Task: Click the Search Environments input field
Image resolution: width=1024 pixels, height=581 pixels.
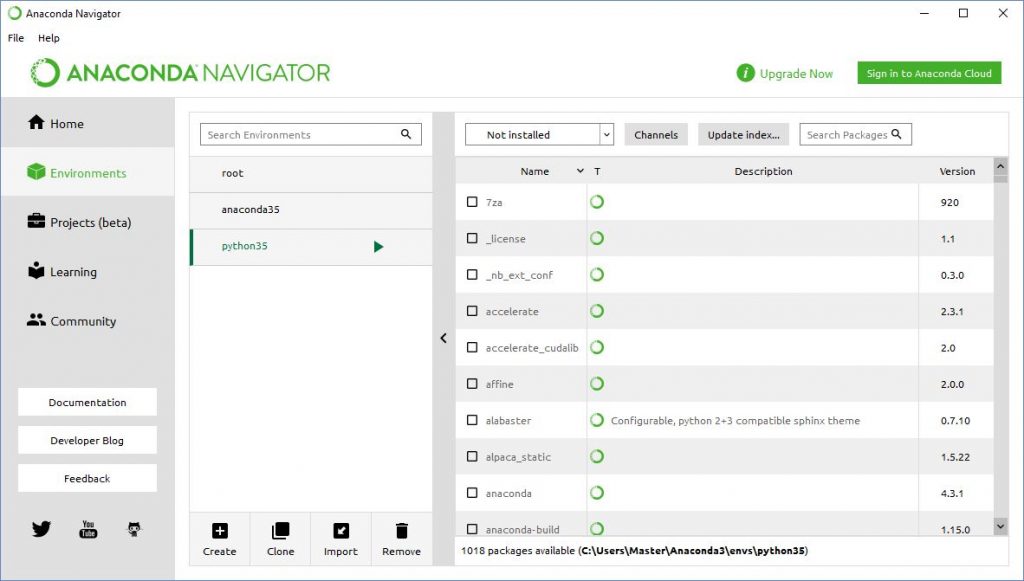Action: (x=300, y=135)
